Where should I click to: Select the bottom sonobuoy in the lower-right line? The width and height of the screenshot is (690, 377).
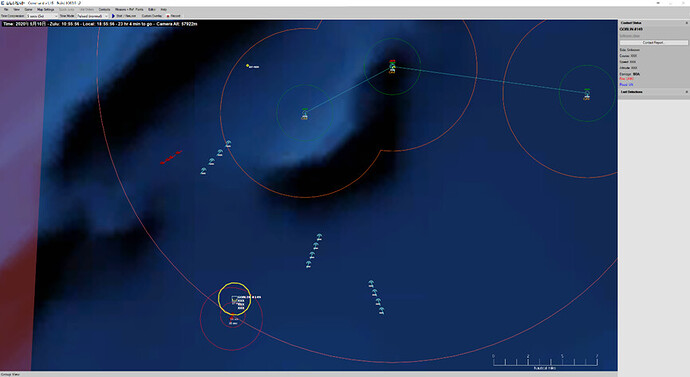(382, 311)
